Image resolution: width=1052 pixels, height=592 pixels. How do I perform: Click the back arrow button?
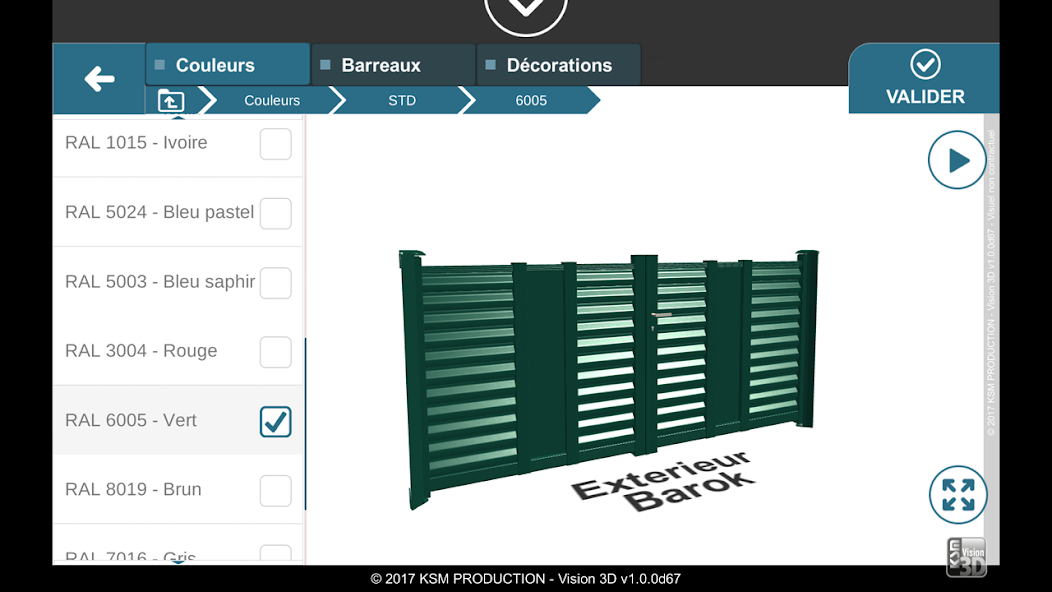[x=99, y=79]
